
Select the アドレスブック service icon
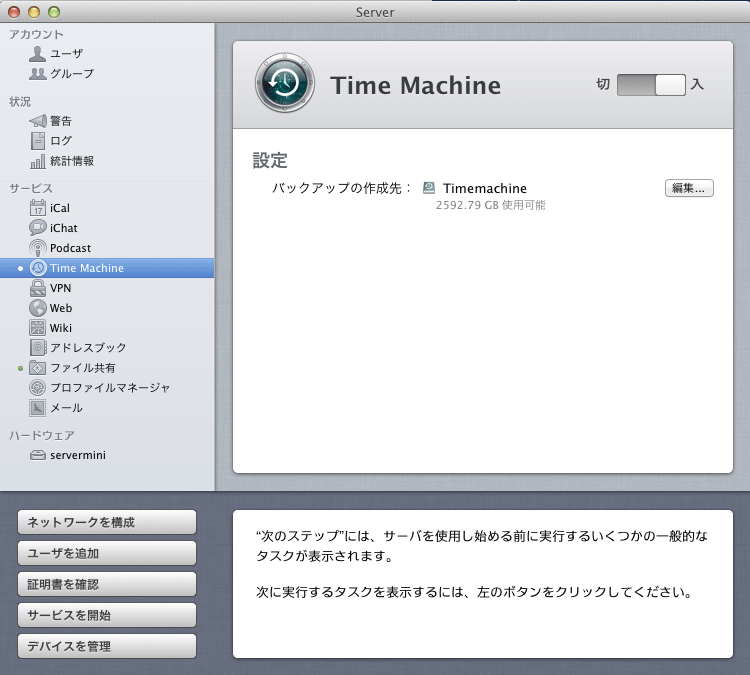[38, 348]
